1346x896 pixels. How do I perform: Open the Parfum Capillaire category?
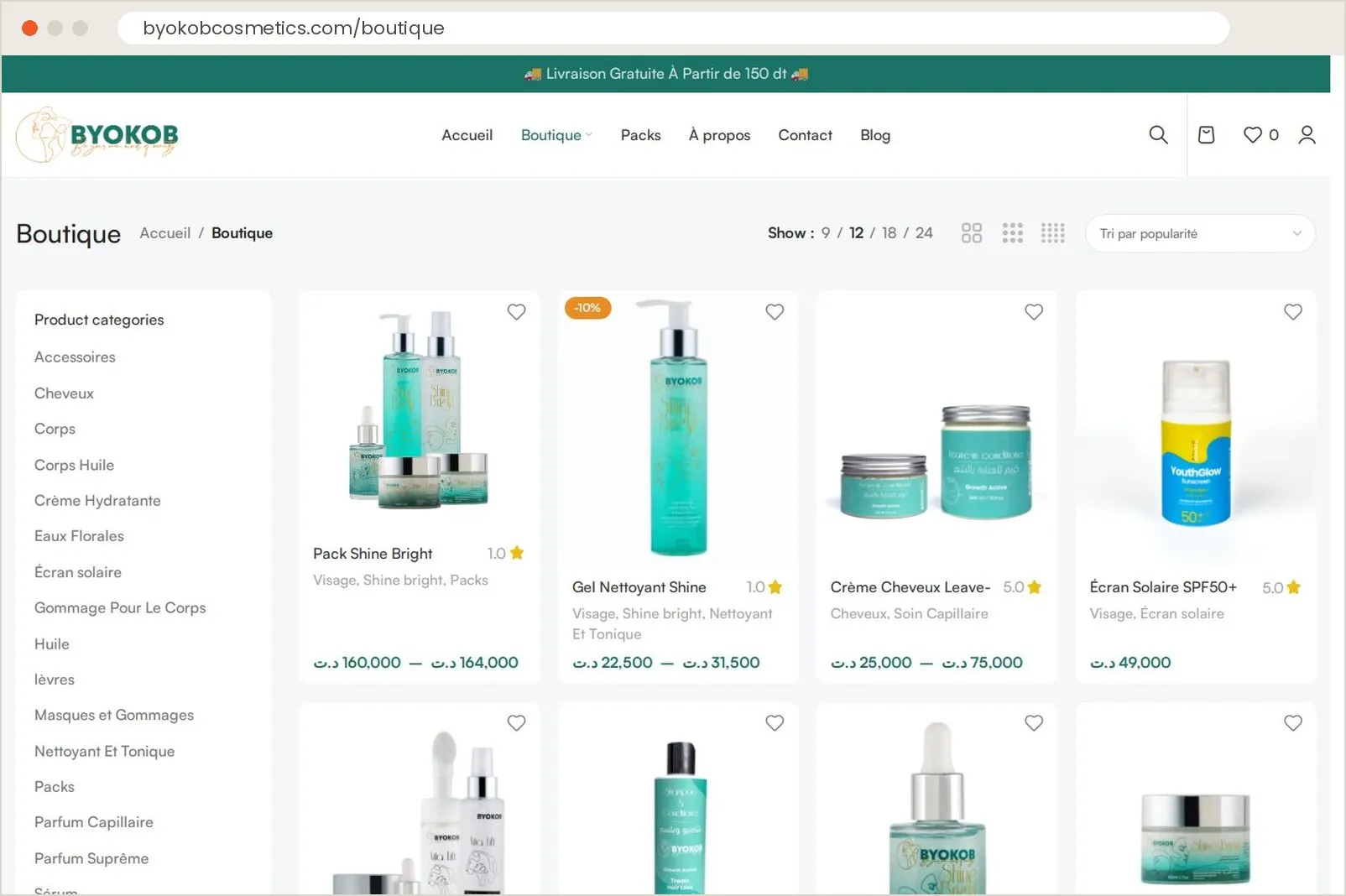(94, 822)
